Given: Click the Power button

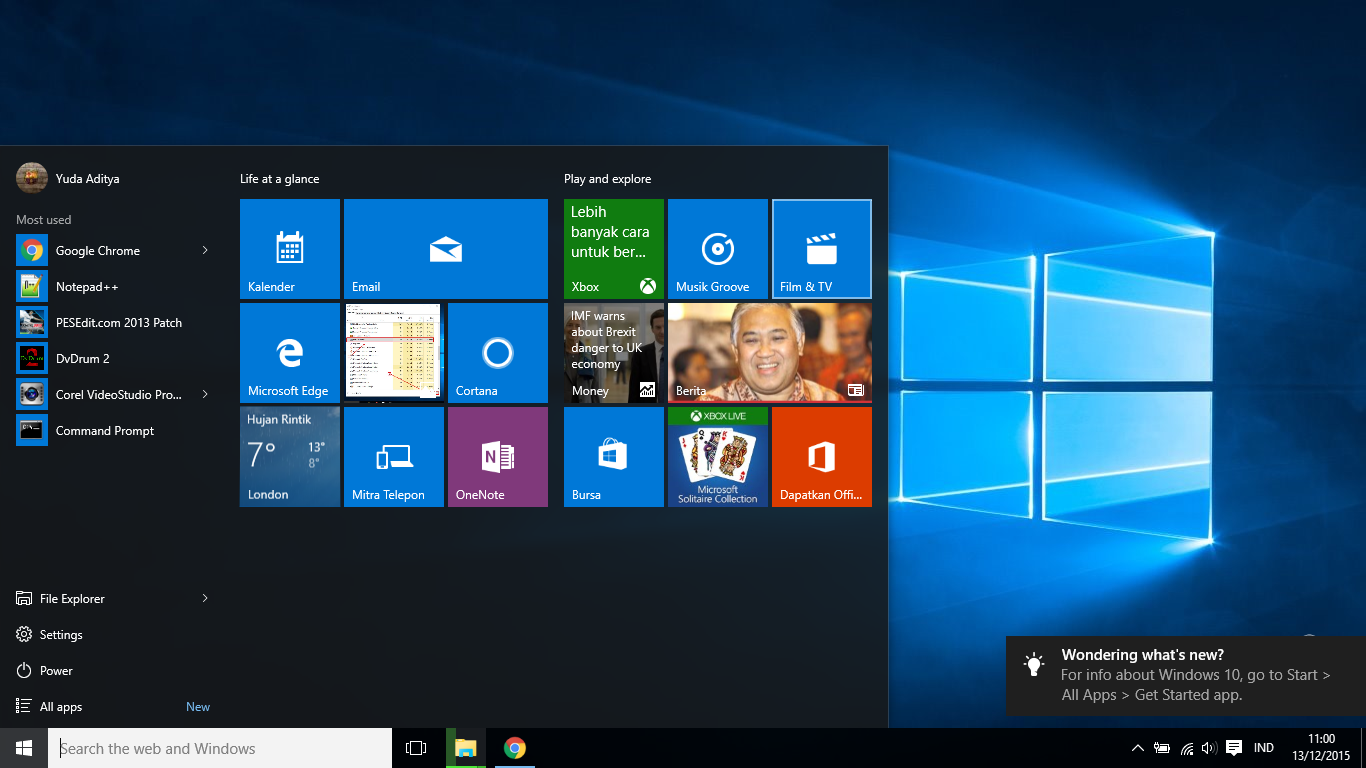Looking at the screenshot, I should tap(55, 671).
